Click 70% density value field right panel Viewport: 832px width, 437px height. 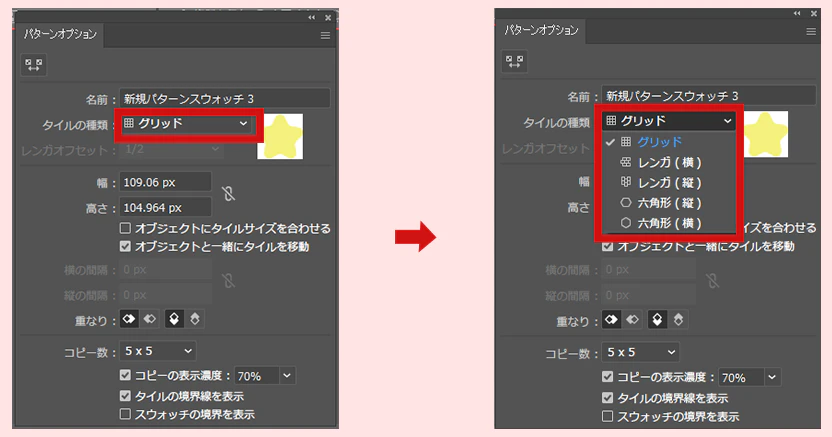741,377
